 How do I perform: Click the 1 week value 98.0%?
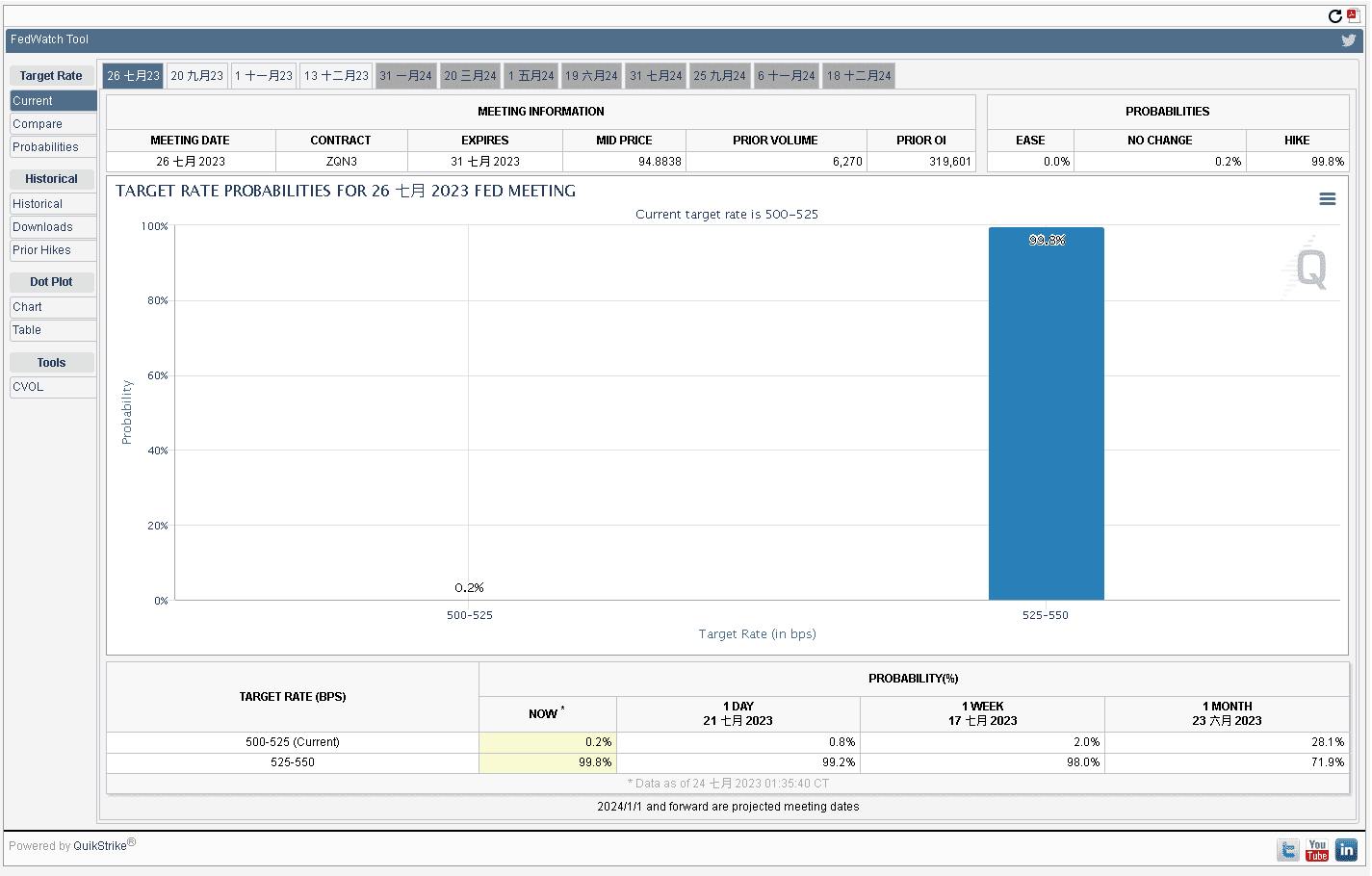pos(1083,762)
